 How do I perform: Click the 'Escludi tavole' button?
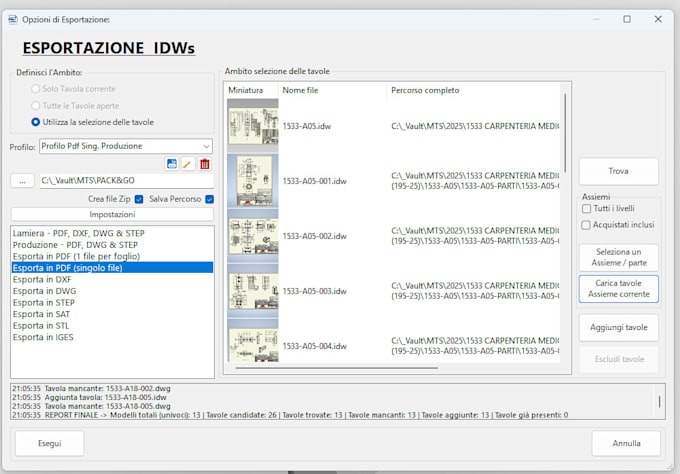point(618,359)
